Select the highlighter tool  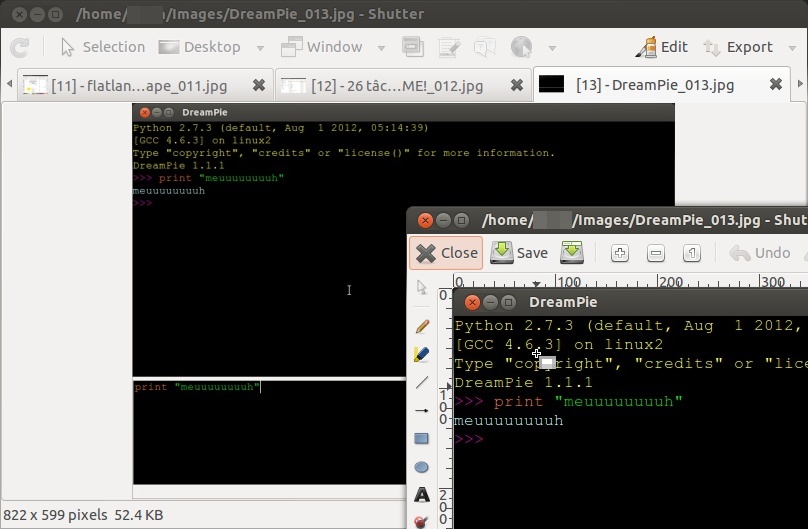tap(422, 354)
